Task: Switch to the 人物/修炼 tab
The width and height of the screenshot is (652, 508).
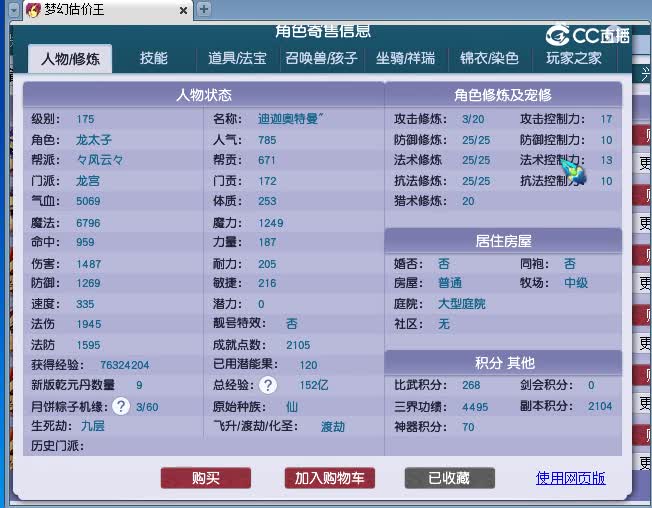Action: click(70, 59)
